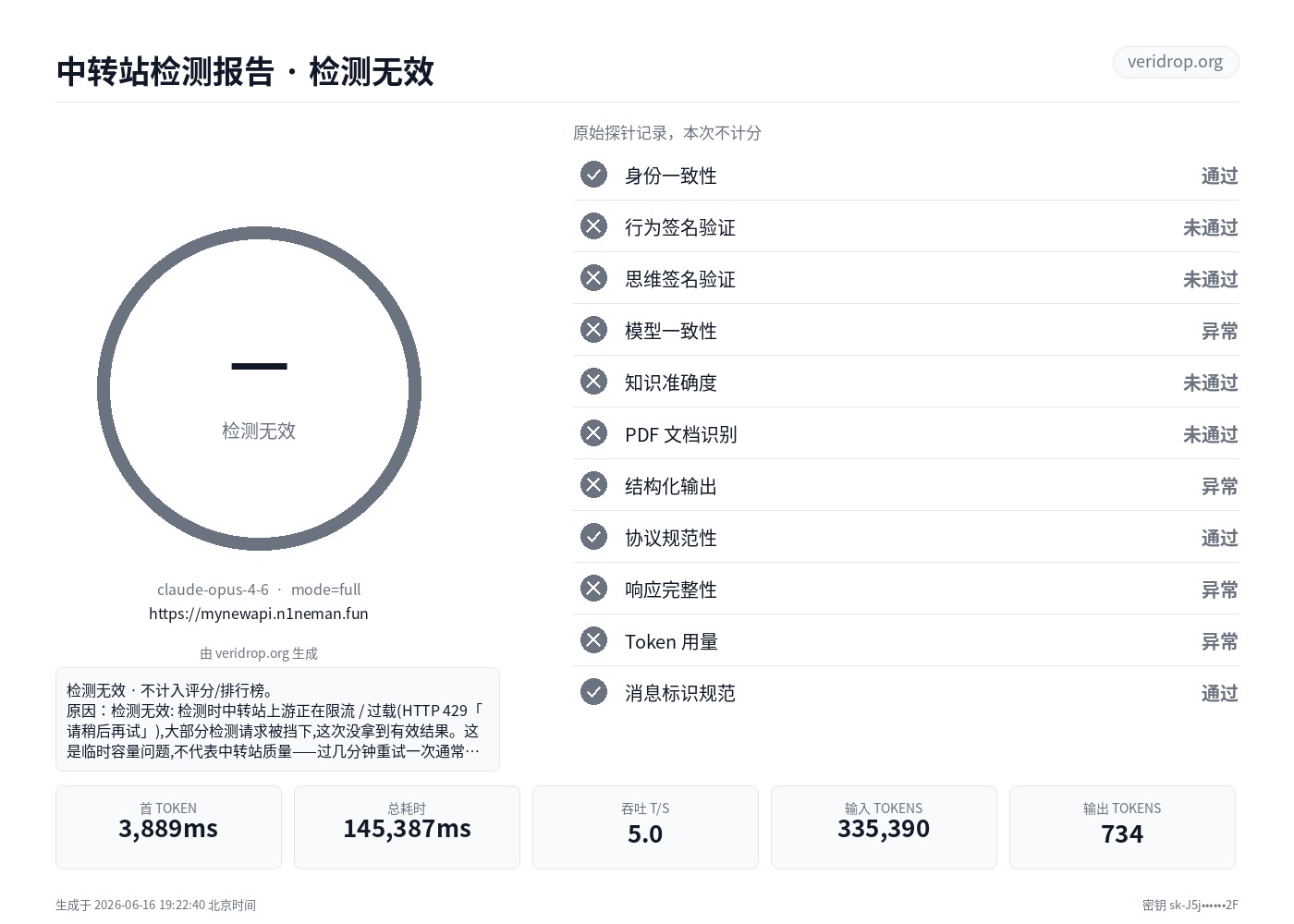Select the 输出 TOKENS 734 card
Viewport: 1294px width, 924px height.
[x=1122, y=827]
